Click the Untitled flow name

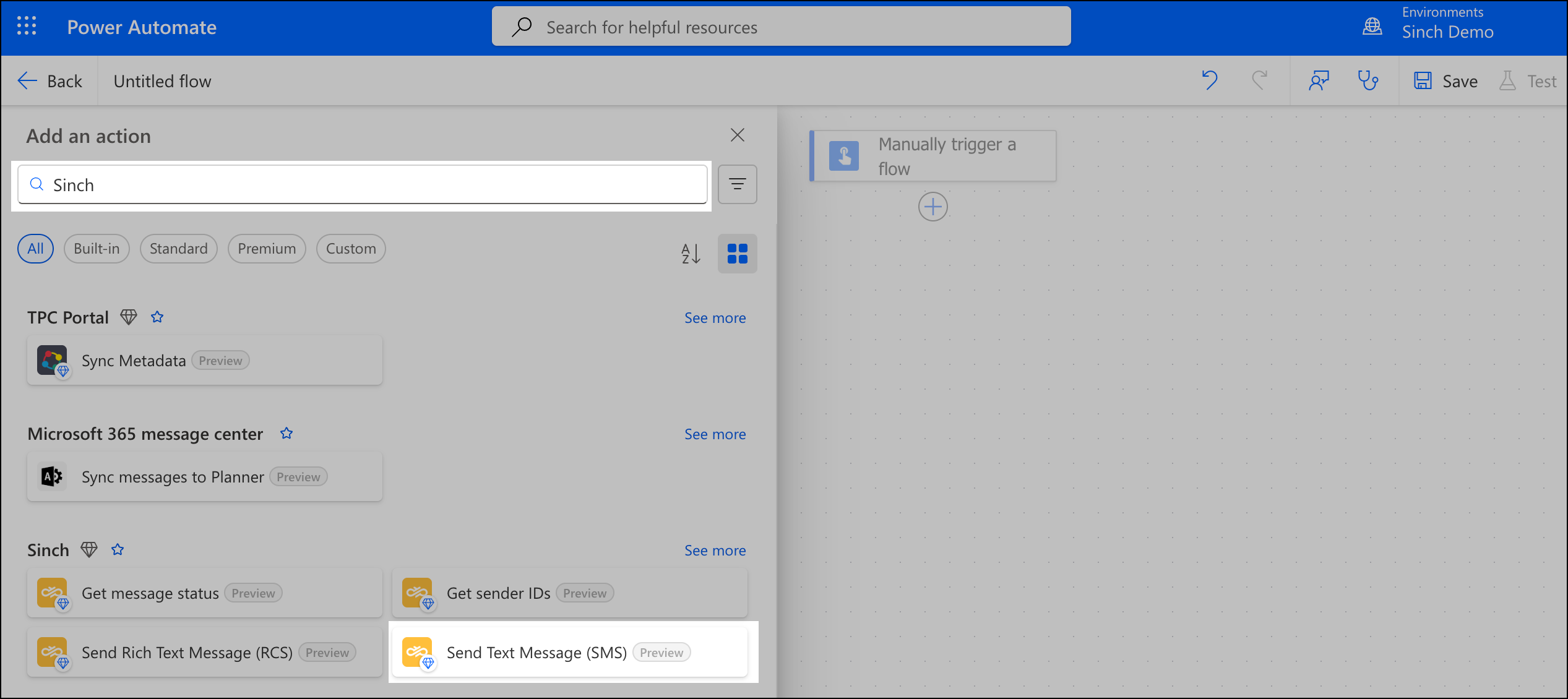pyautogui.click(x=162, y=81)
